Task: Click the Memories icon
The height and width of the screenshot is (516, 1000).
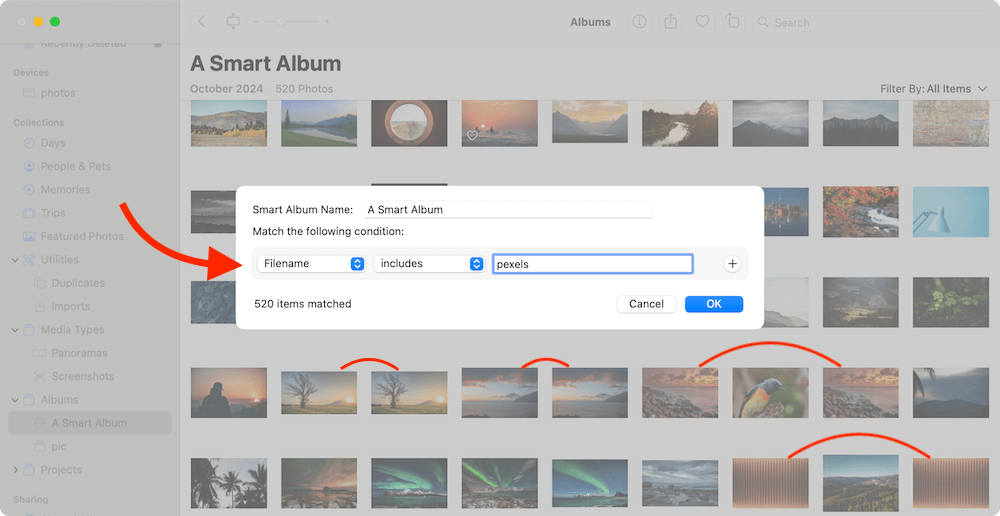Action: (29, 189)
